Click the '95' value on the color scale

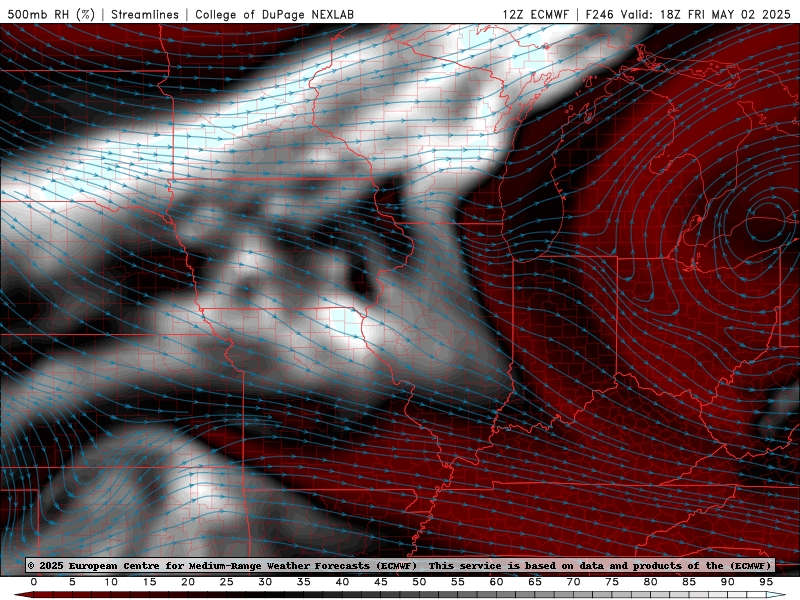[766, 582]
